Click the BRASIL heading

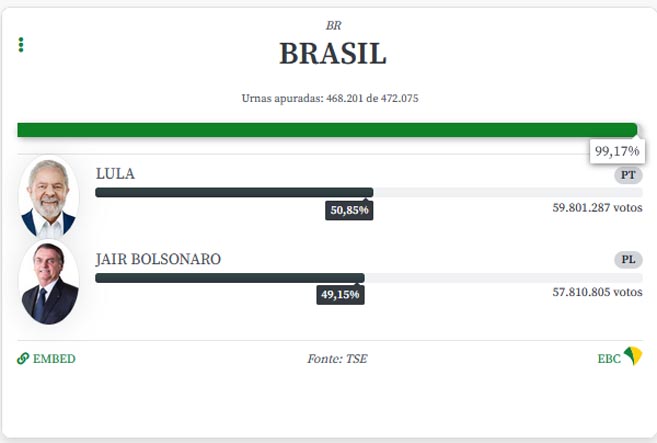pyautogui.click(x=333, y=54)
